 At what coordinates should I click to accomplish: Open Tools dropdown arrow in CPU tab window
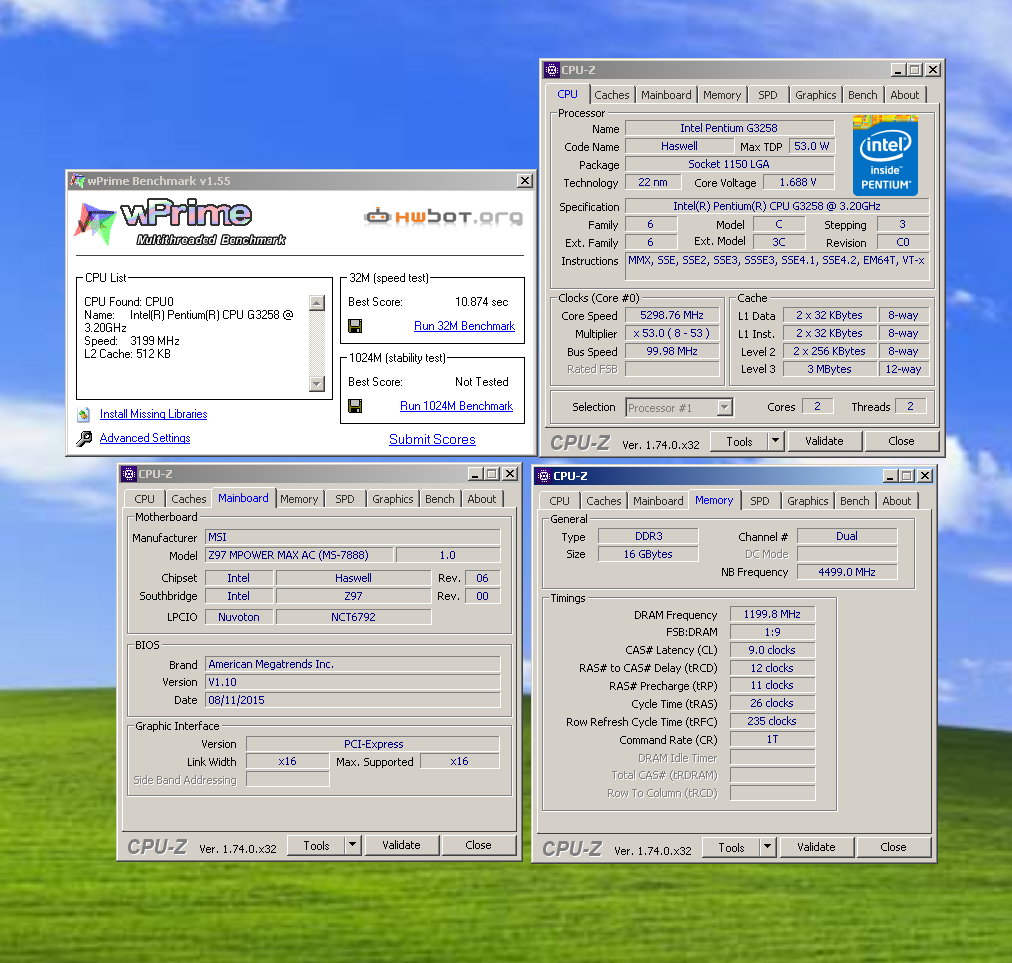775,441
